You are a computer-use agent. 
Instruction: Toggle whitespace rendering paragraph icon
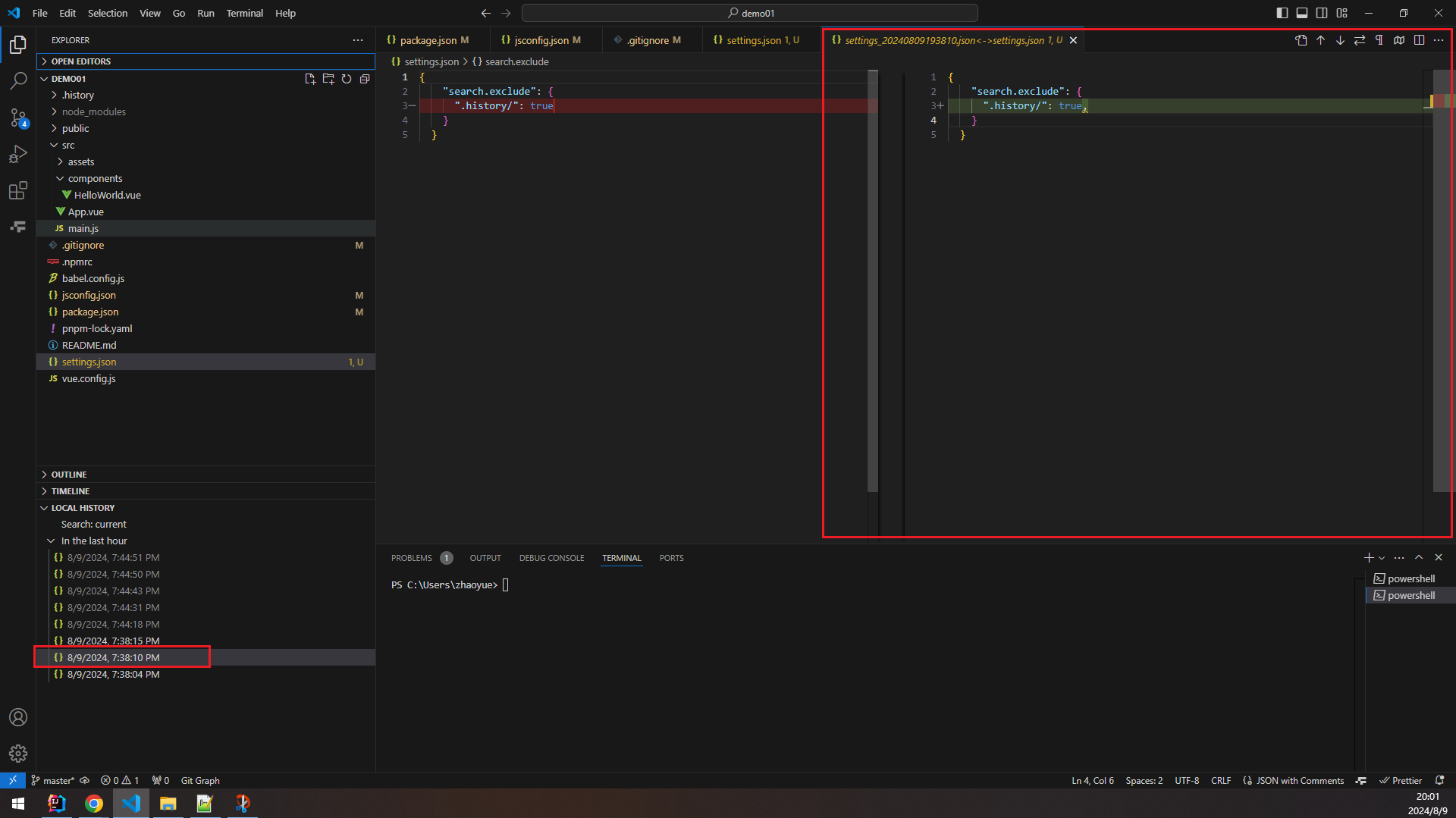click(1379, 40)
